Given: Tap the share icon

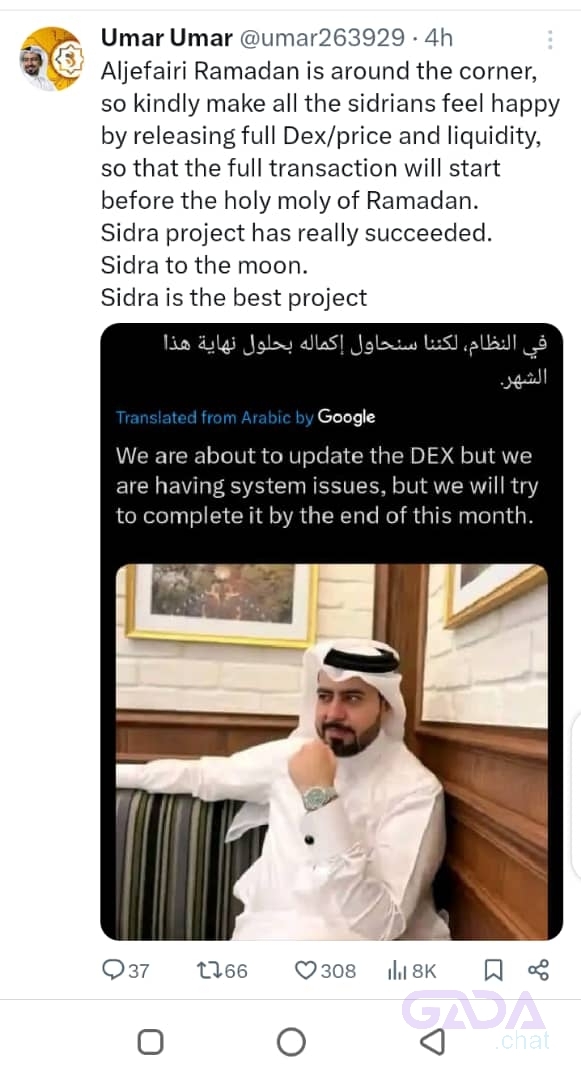Looking at the screenshot, I should tap(538, 970).
